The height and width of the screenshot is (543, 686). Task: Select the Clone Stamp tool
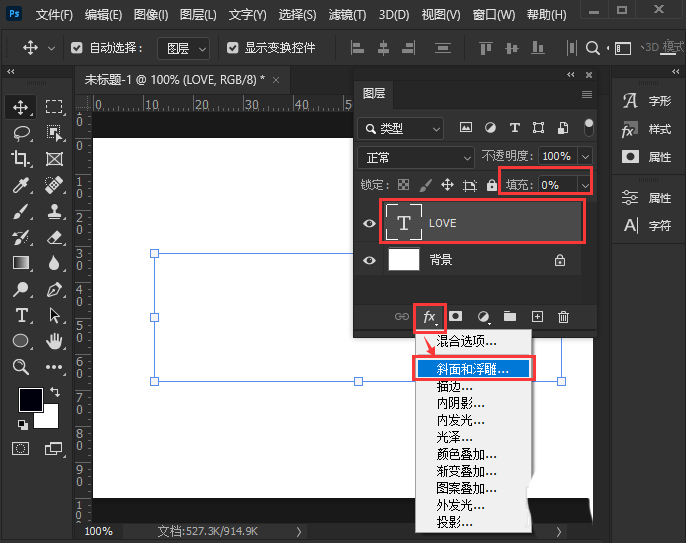[x=54, y=212]
